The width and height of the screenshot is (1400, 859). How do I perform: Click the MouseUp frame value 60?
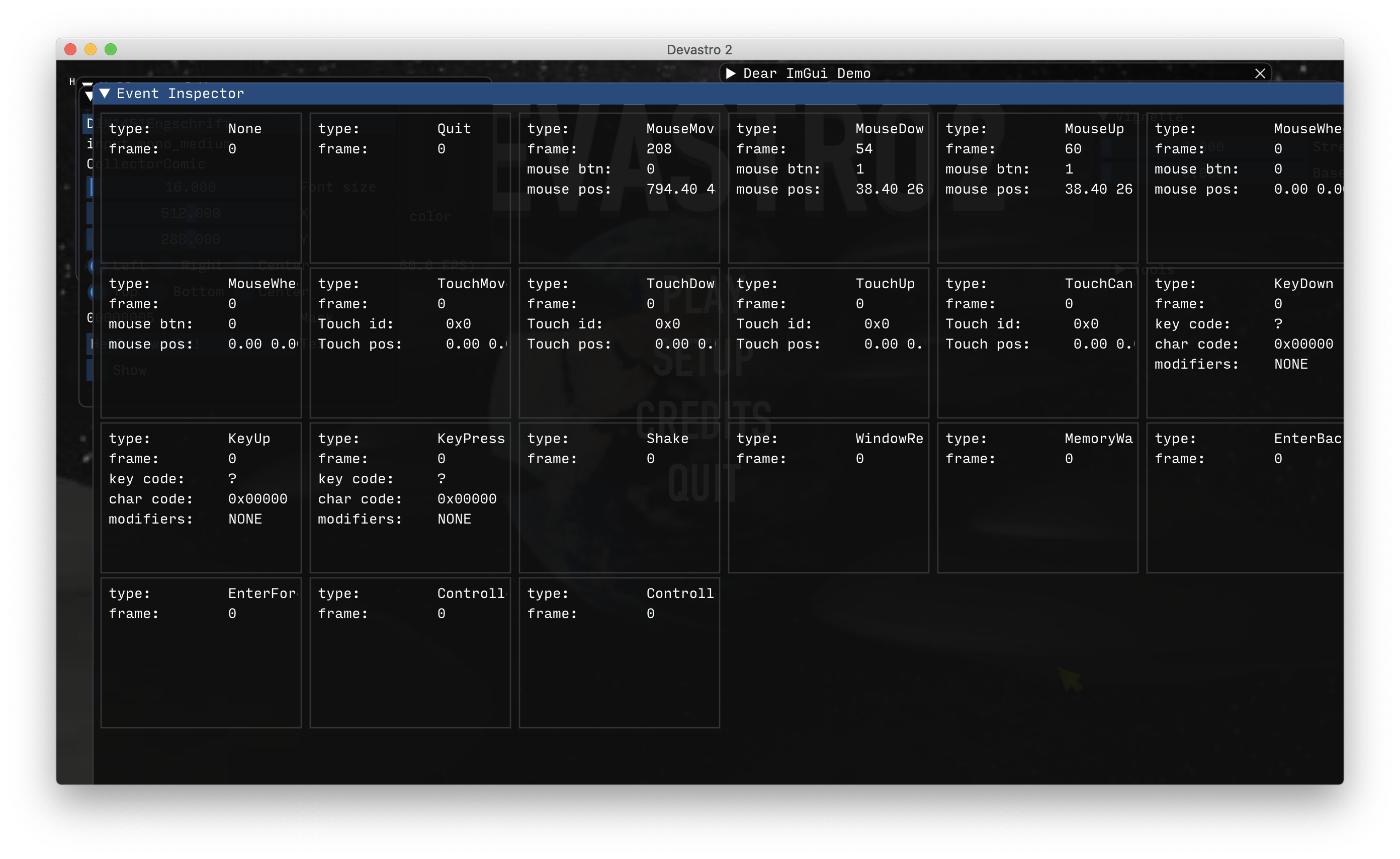1073,149
